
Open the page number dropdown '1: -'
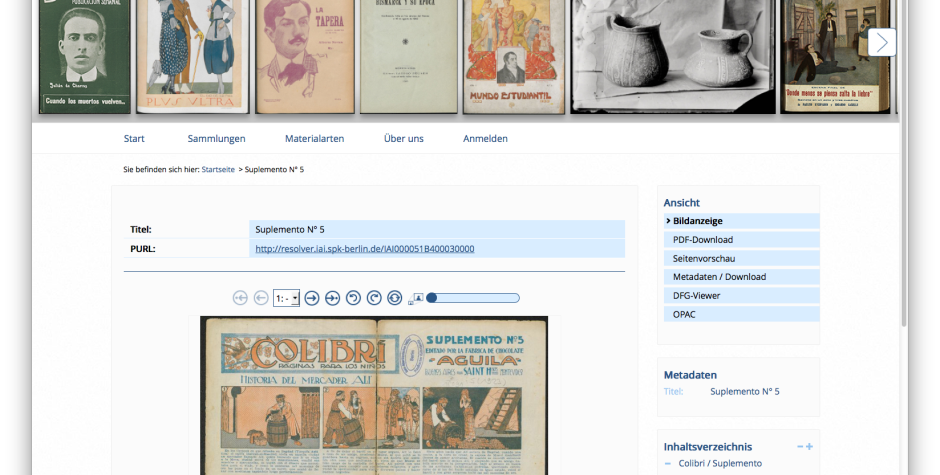point(287,298)
